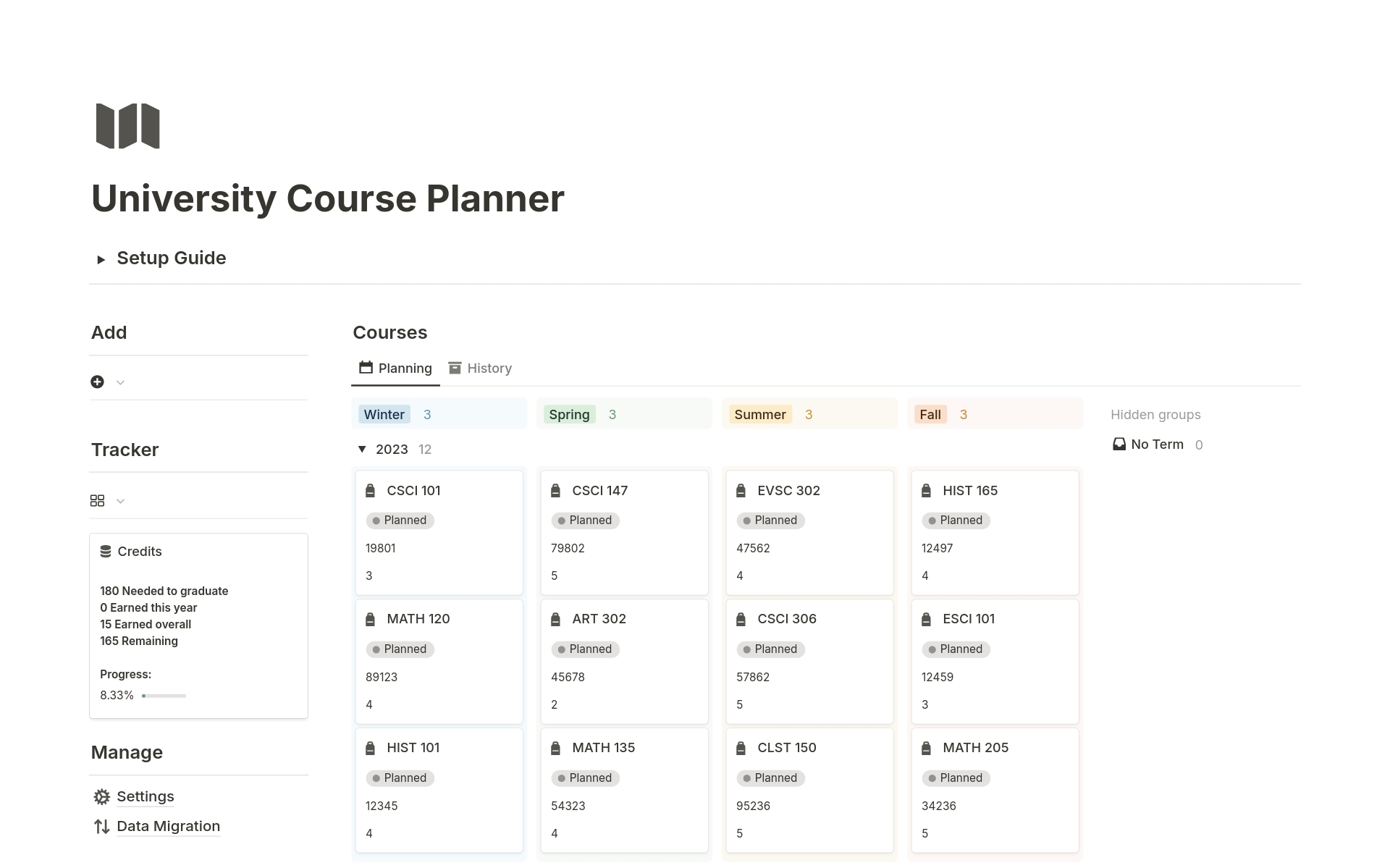The height and width of the screenshot is (868, 1390).
Task: Click the lock icon on ART 302 card
Action: click(557, 619)
